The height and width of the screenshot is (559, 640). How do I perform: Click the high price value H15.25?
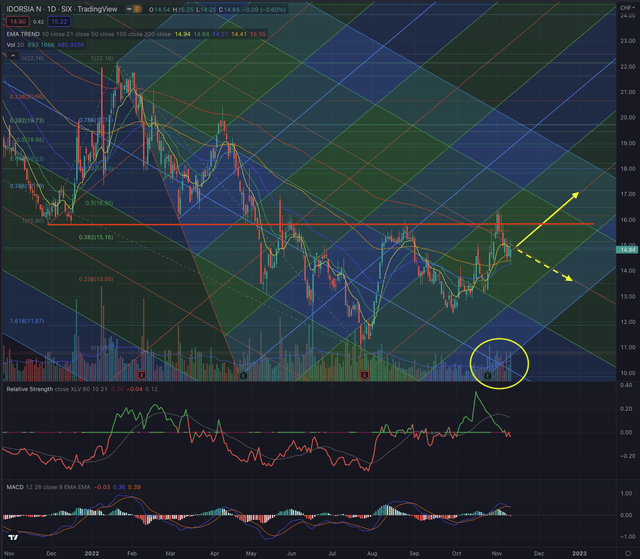[183, 9]
